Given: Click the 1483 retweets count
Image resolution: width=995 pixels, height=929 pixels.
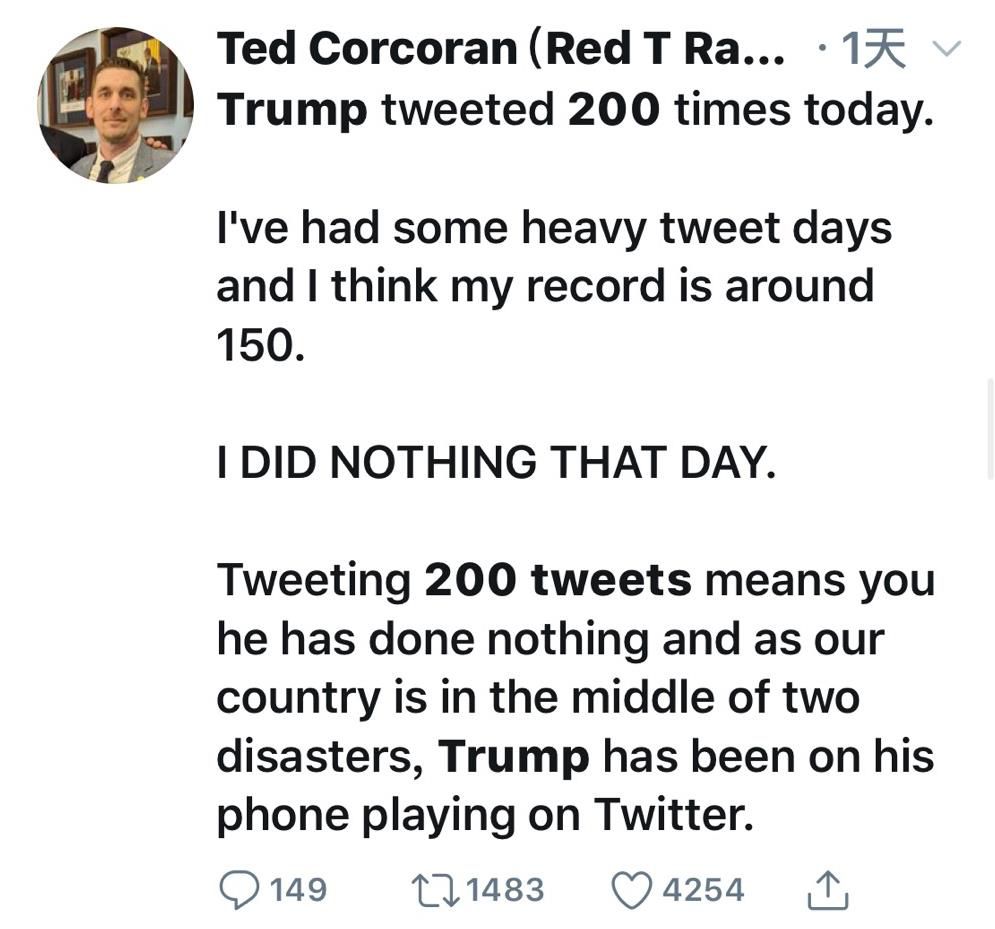Looking at the screenshot, I should coord(505,889).
